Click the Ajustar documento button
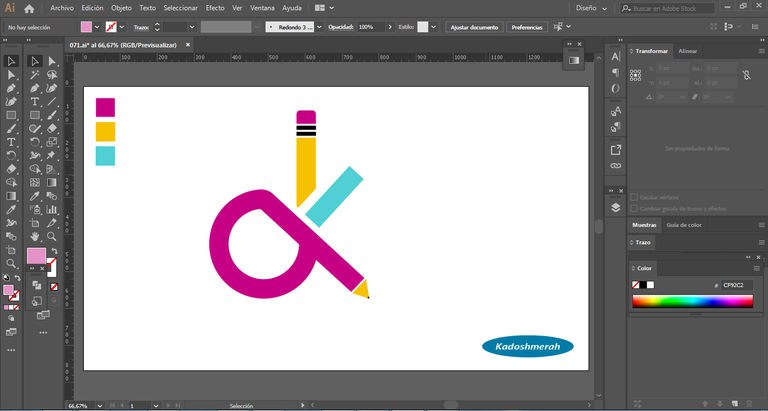Viewport: 768px width, 411px height. [474, 27]
